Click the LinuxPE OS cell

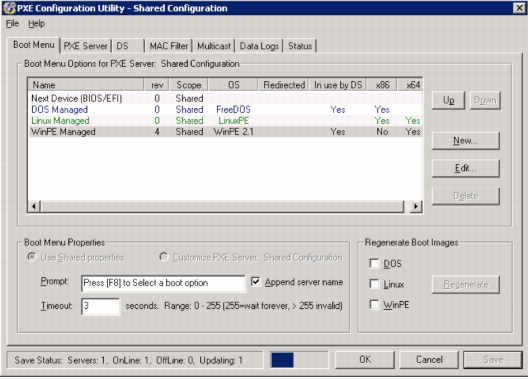[233, 121]
